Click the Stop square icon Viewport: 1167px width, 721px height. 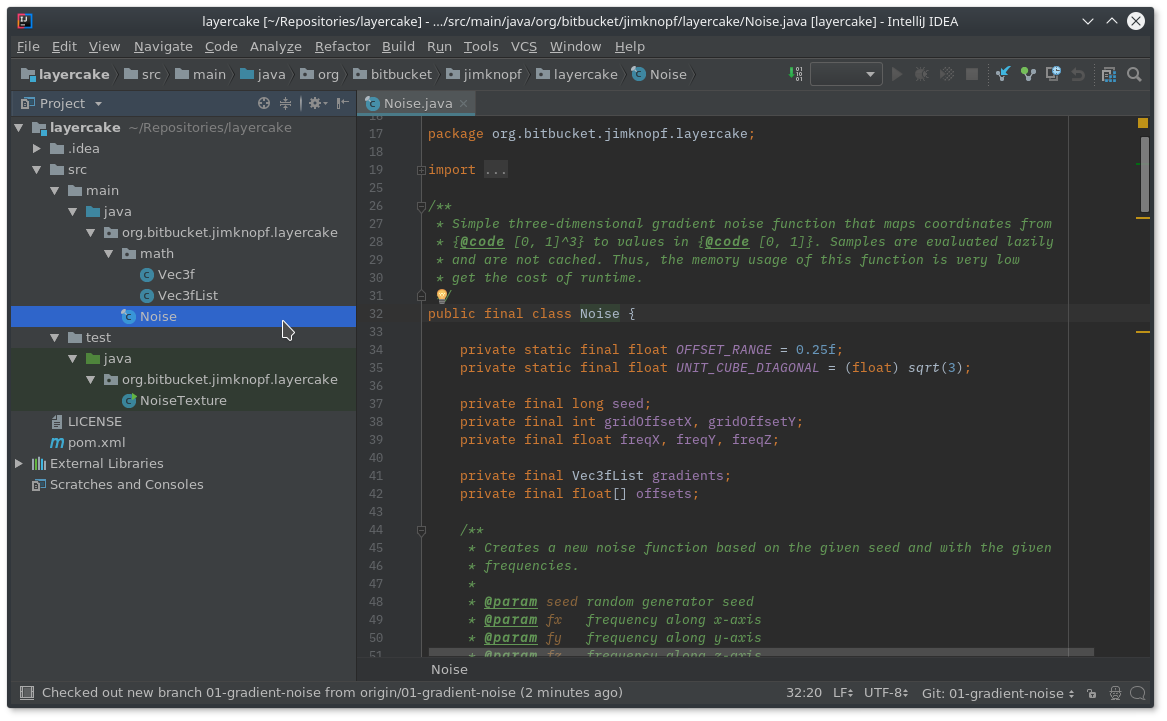pos(971,74)
